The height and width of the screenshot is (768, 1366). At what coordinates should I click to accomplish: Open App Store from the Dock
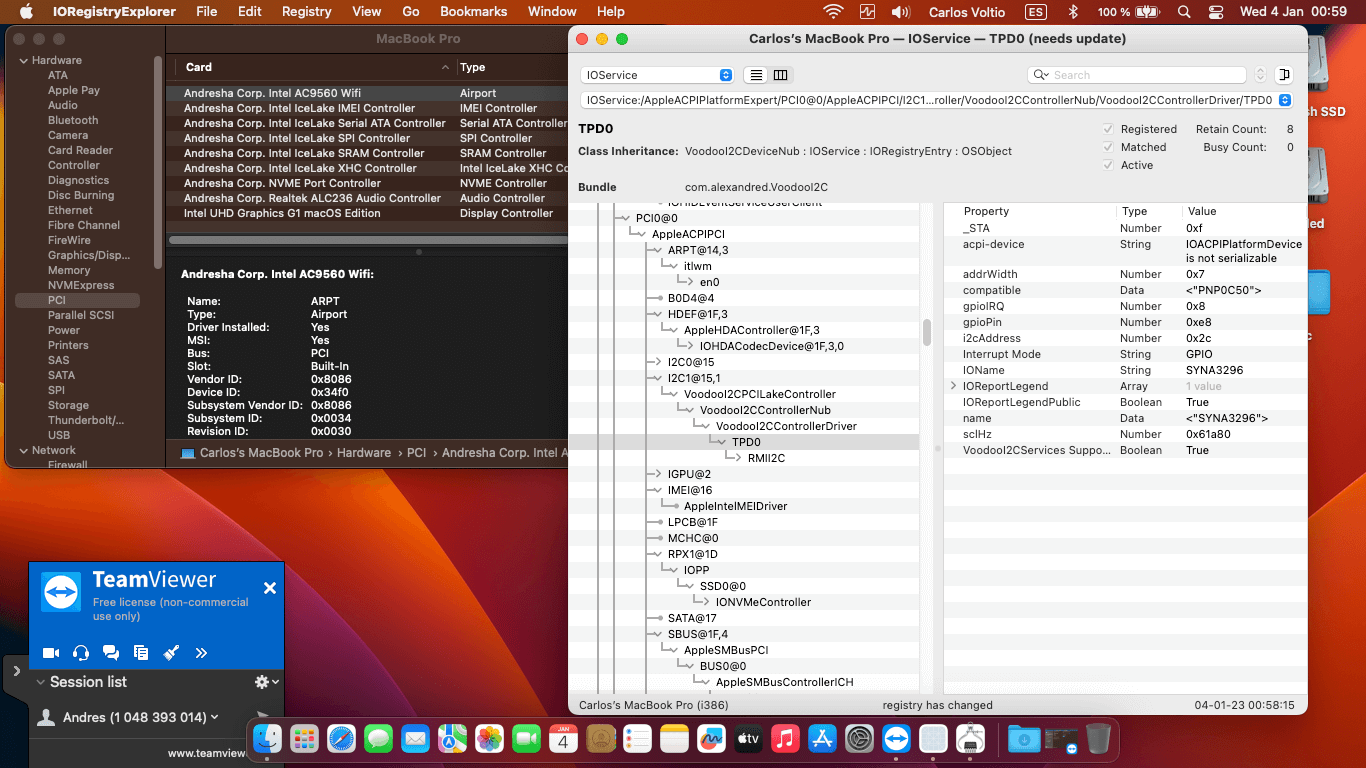click(822, 739)
